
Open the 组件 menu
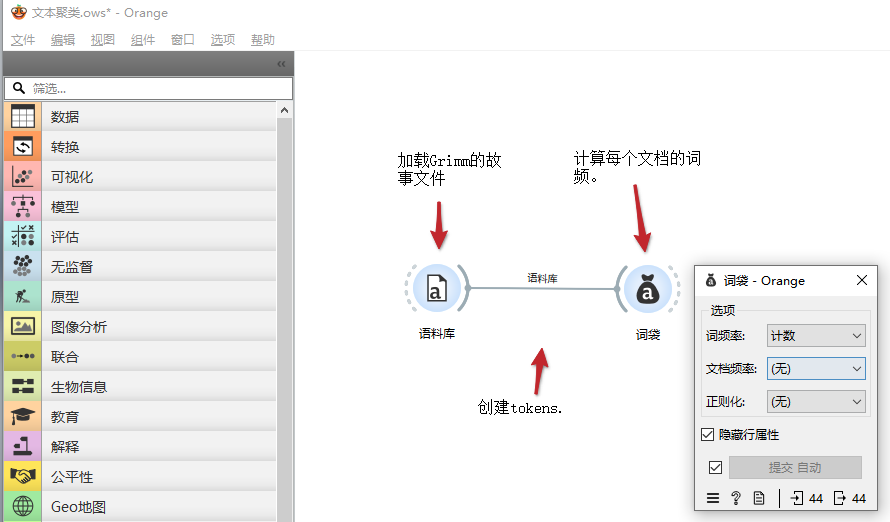pyautogui.click(x=142, y=40)
